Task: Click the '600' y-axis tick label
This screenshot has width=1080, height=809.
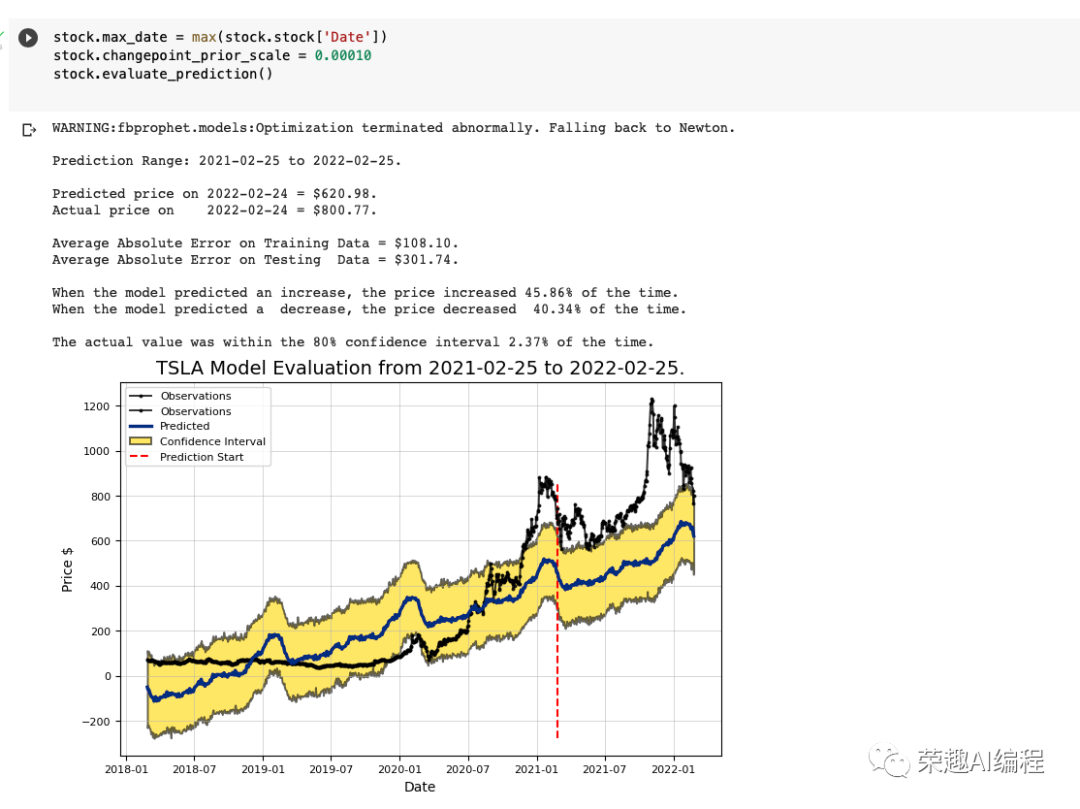Action: (x=101, y=541)
